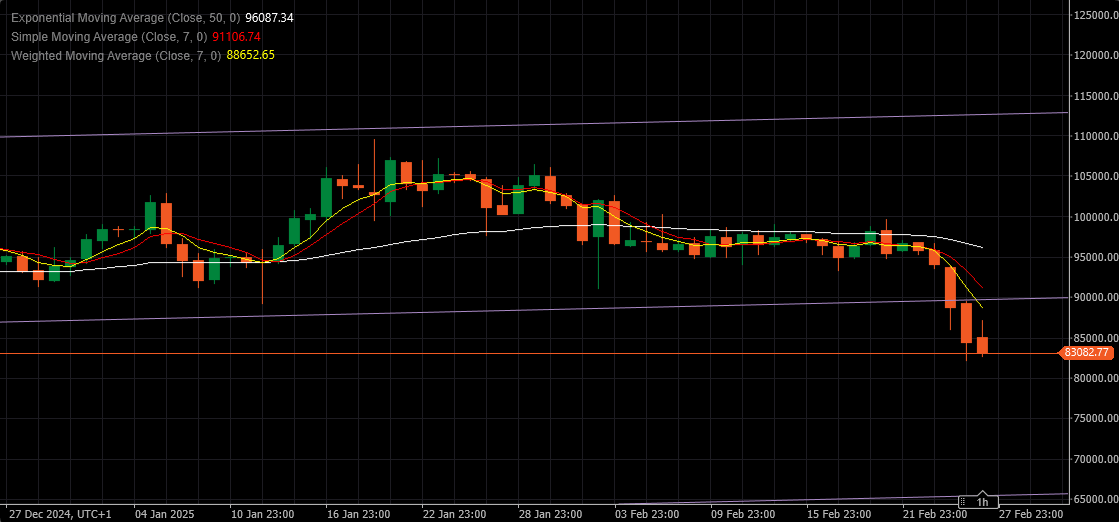Click the 27 Feb 23:00 time label
This screenshot has width=1119, height=522.
(1031, 514)
